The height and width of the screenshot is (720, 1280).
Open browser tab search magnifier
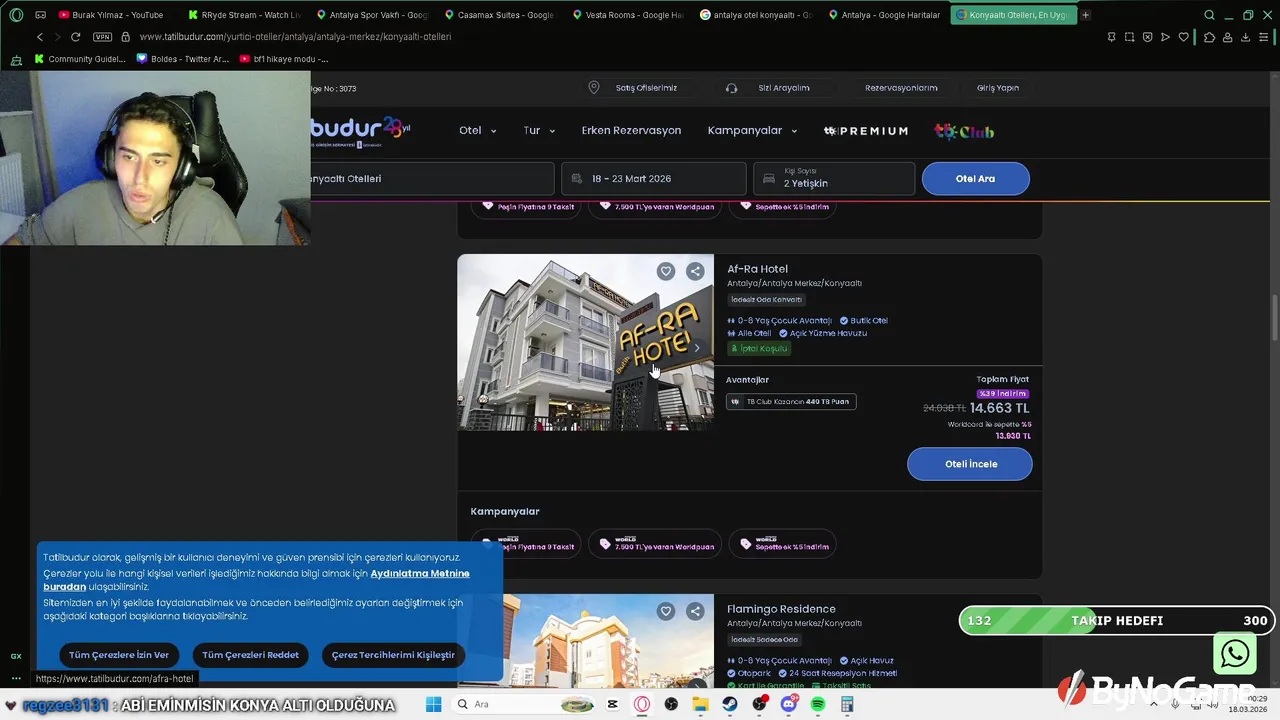click(x=1209, y=15)
